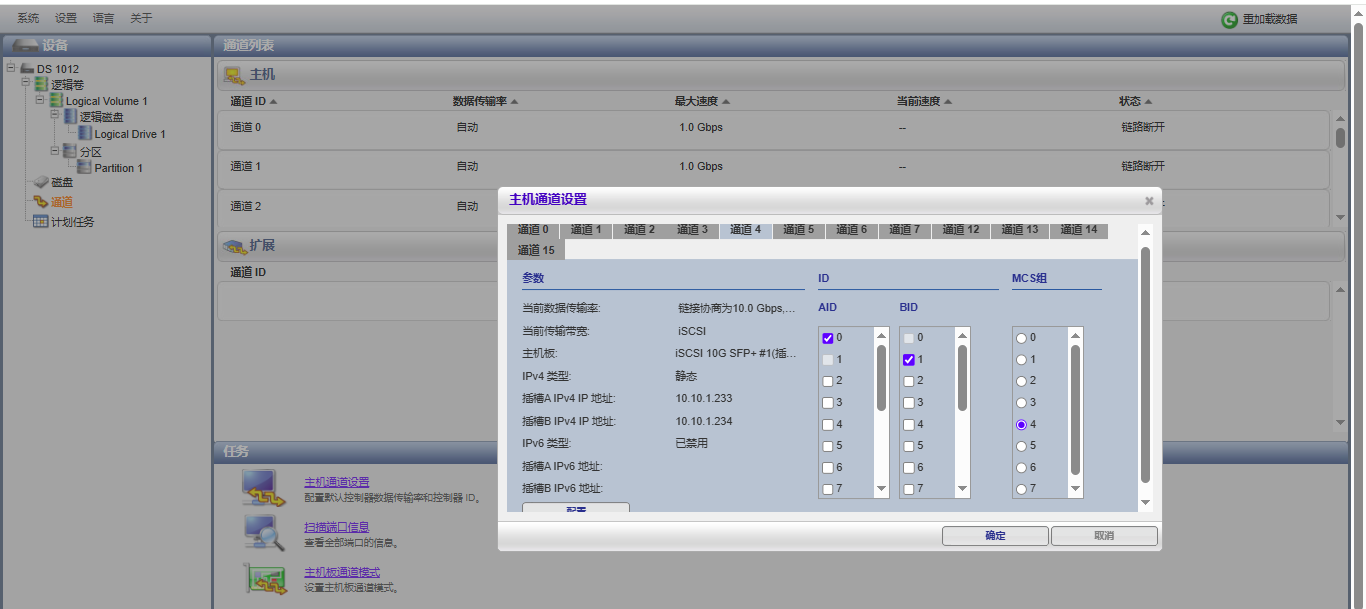The image size is (1366, 609).
Task: Enable BID checkbox 2
Action: 908,381
